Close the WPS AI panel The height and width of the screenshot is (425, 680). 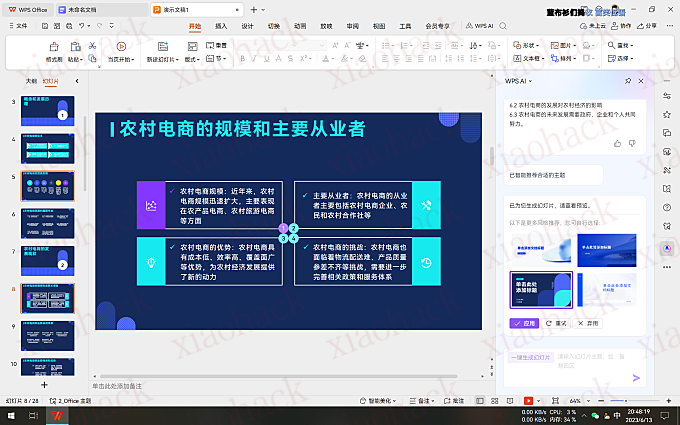(641, 81)
